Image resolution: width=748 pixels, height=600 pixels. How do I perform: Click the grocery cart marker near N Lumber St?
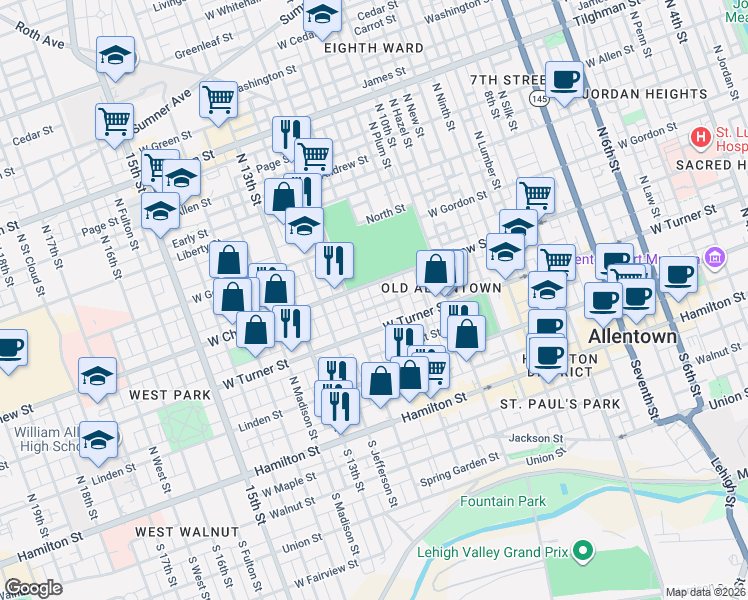click(535, 197)
